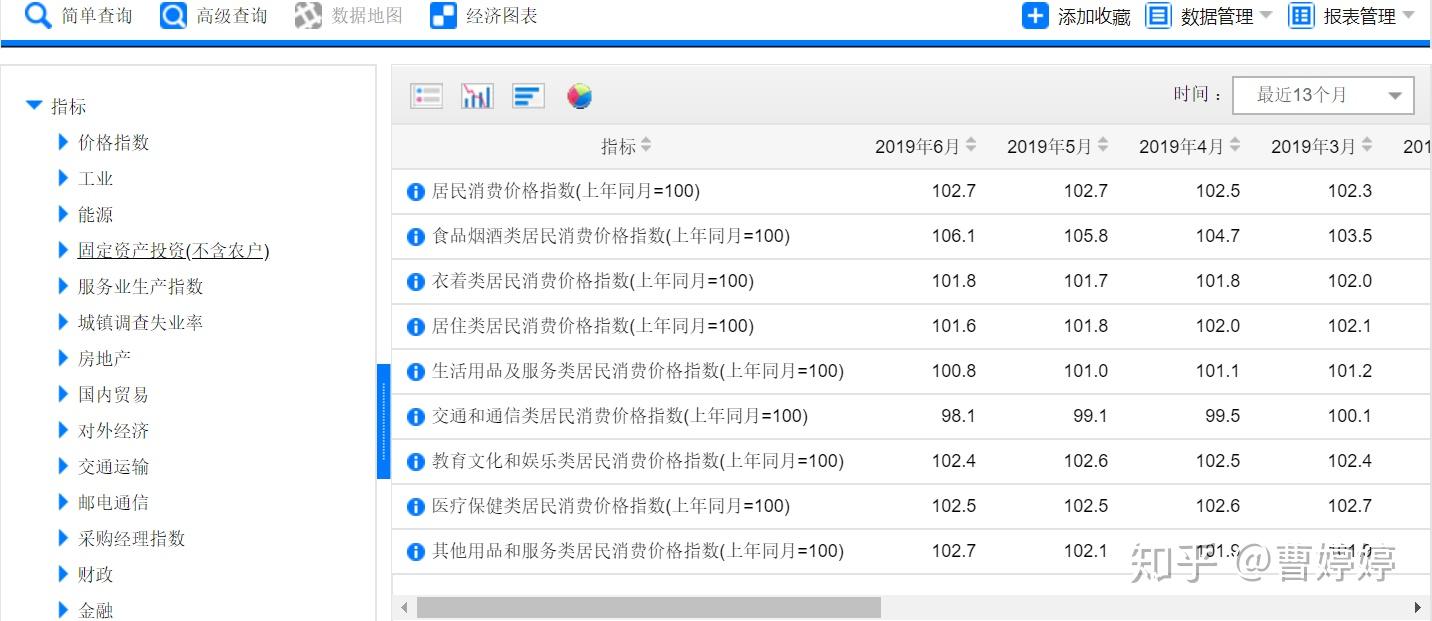The image size is (1432, 621).
Task: Collapse the 指标 root tree node
Action: tap(35, 106)
